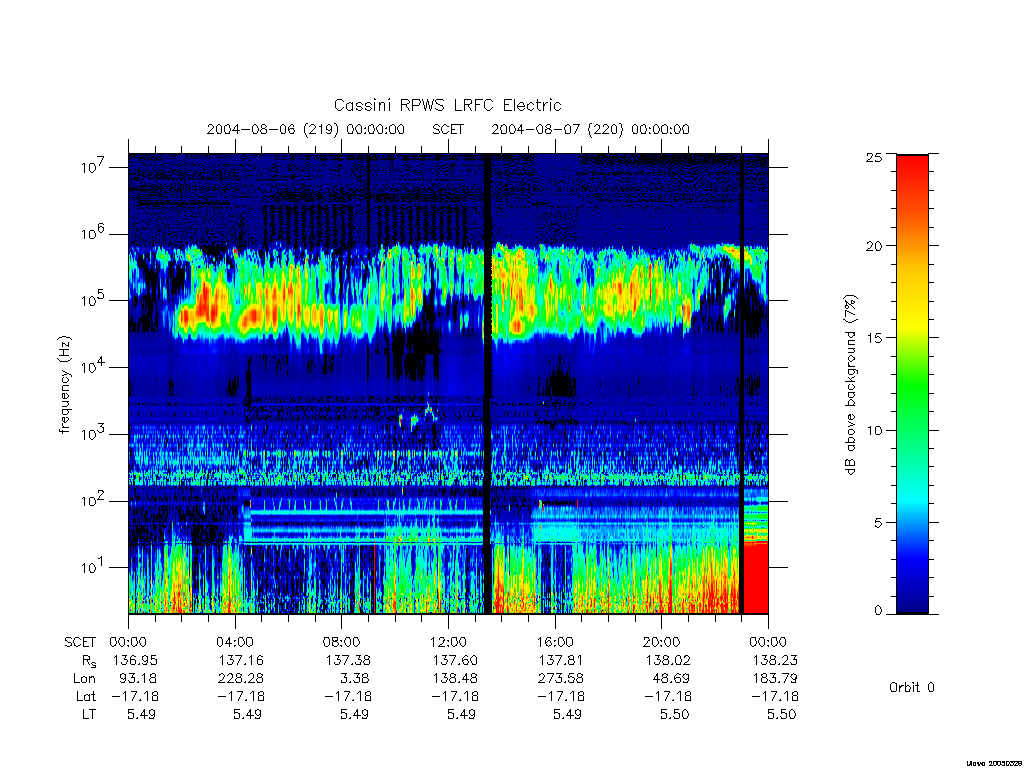Click the 10^2 frequency tick label
This screenshot has height=768, width=1024.
pyautogui.click(x=93, y=501)
